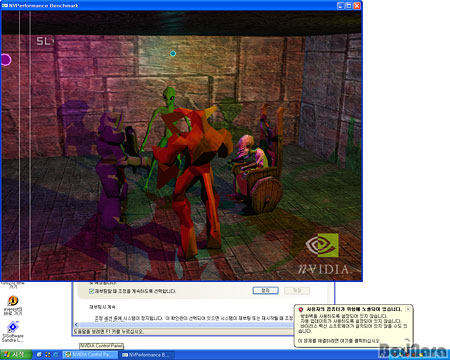Open the Windows Start button
The width and height of the screenshot is (450, 360).
(x=16, y=355)
